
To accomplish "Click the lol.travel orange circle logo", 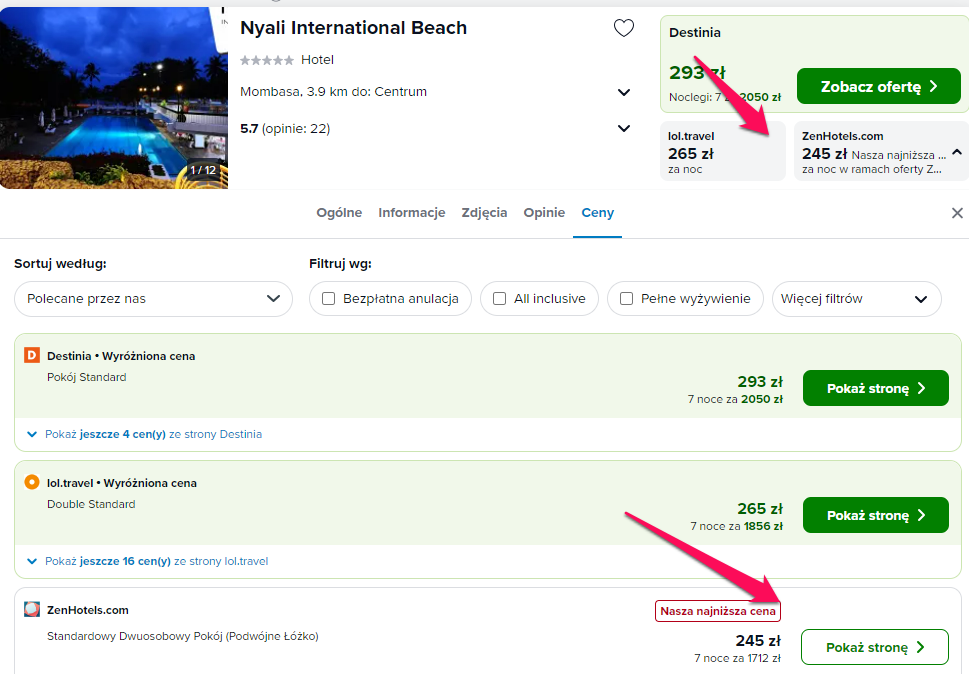I will (32, 482).
